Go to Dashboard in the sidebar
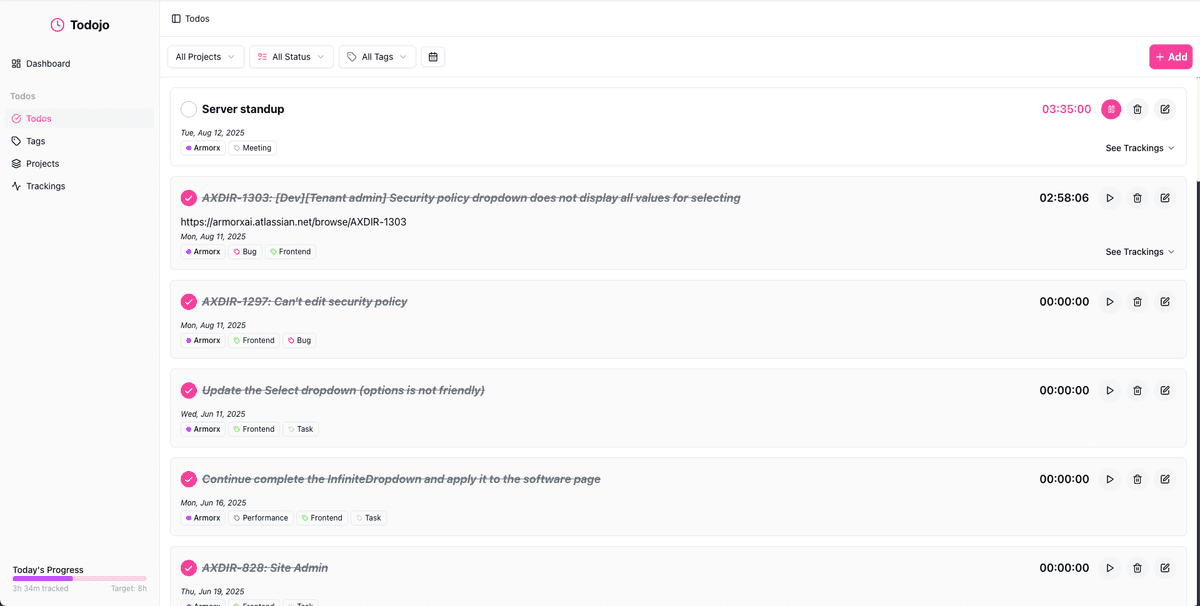 pos(47,64)
